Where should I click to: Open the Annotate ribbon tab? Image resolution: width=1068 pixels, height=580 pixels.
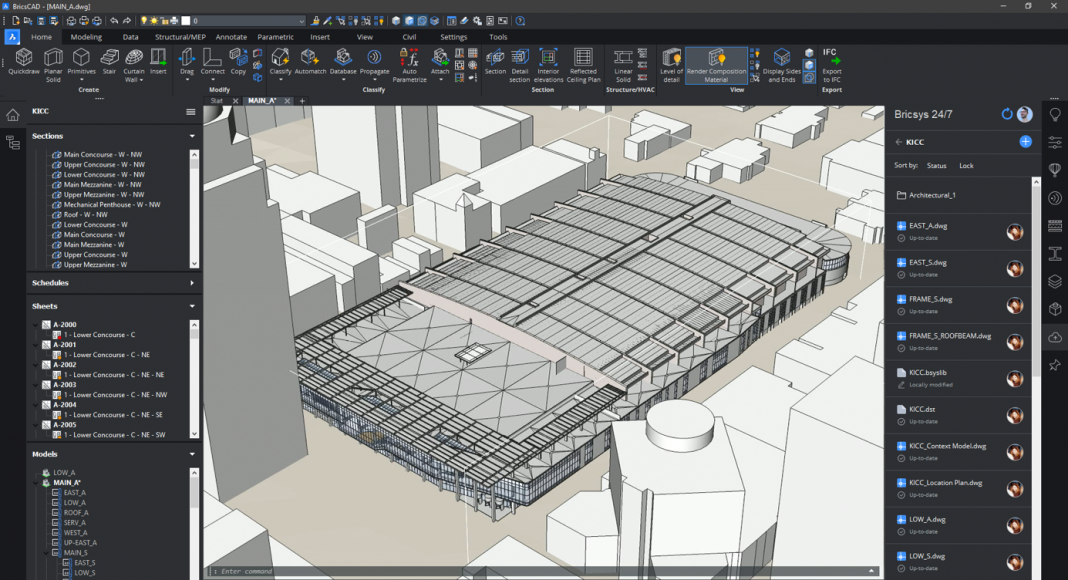[231, 37]
